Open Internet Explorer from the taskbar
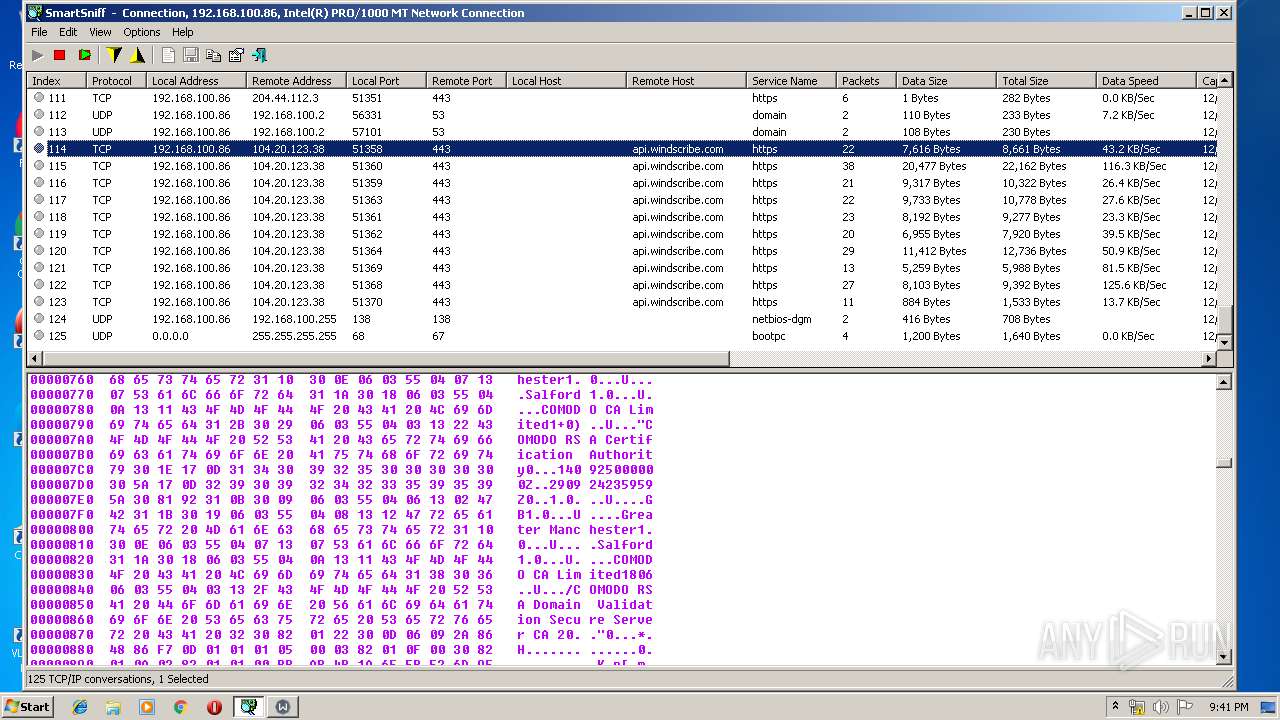Viewport: 1280px width, 720px height. [80, 706]
